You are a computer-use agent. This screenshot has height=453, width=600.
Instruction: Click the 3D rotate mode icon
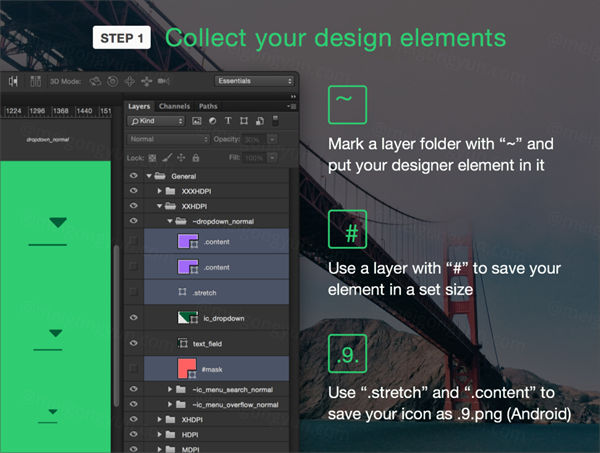(x=97, y=80)
